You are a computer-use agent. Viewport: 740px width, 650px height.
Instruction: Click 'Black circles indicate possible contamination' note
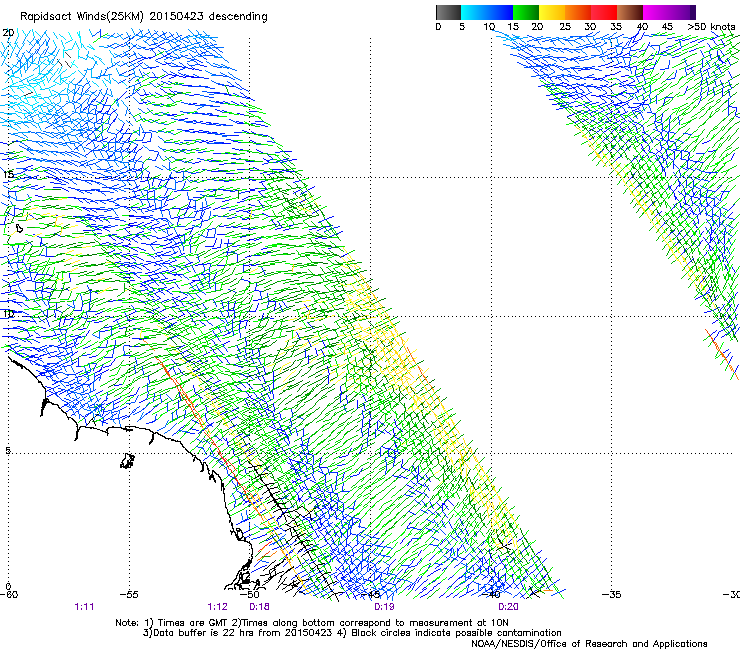click(456, 633)
